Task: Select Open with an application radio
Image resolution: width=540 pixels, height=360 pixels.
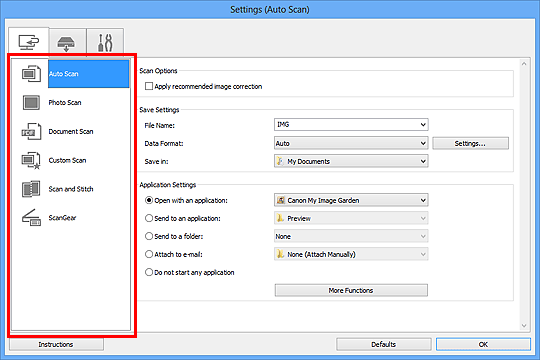Action: click(x=149, y=200)
